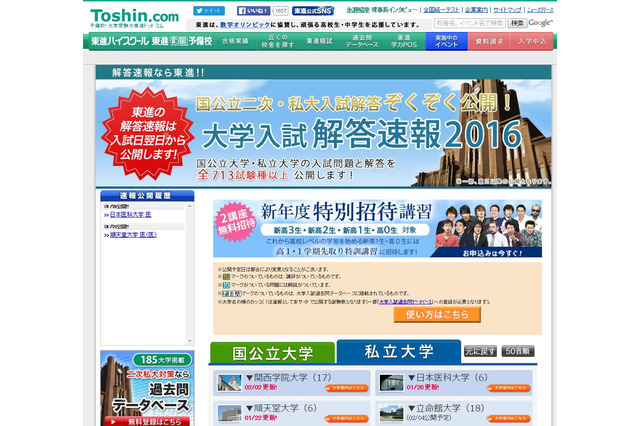The width and height of the screenshot is (640, 426).
Task: Click the orange 使い方はこちら button
Action: click(437, 315)
